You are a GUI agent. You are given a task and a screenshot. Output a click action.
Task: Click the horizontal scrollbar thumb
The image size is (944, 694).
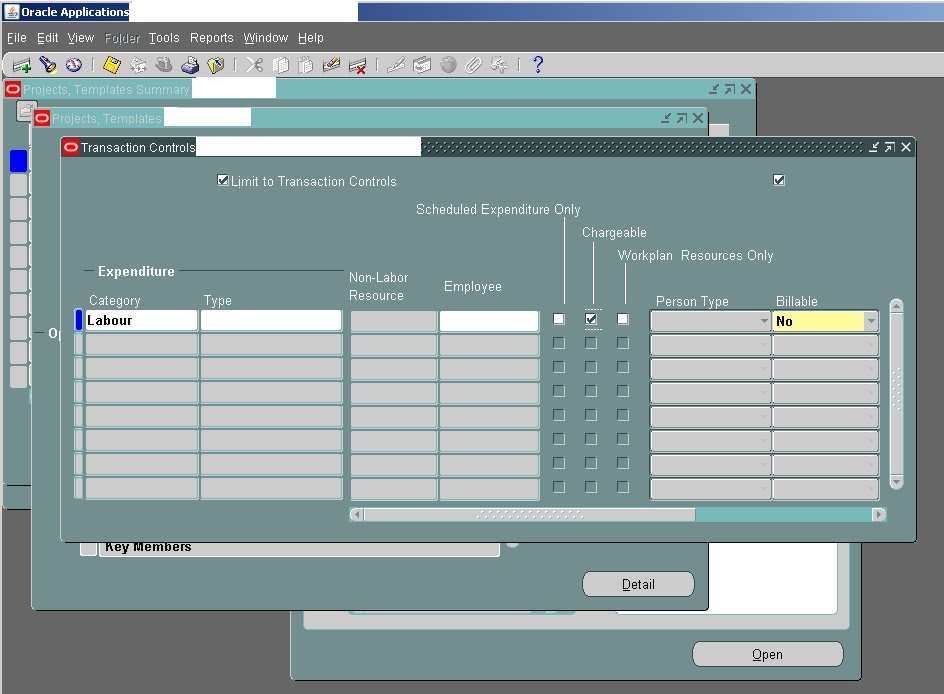coord(530,514)
